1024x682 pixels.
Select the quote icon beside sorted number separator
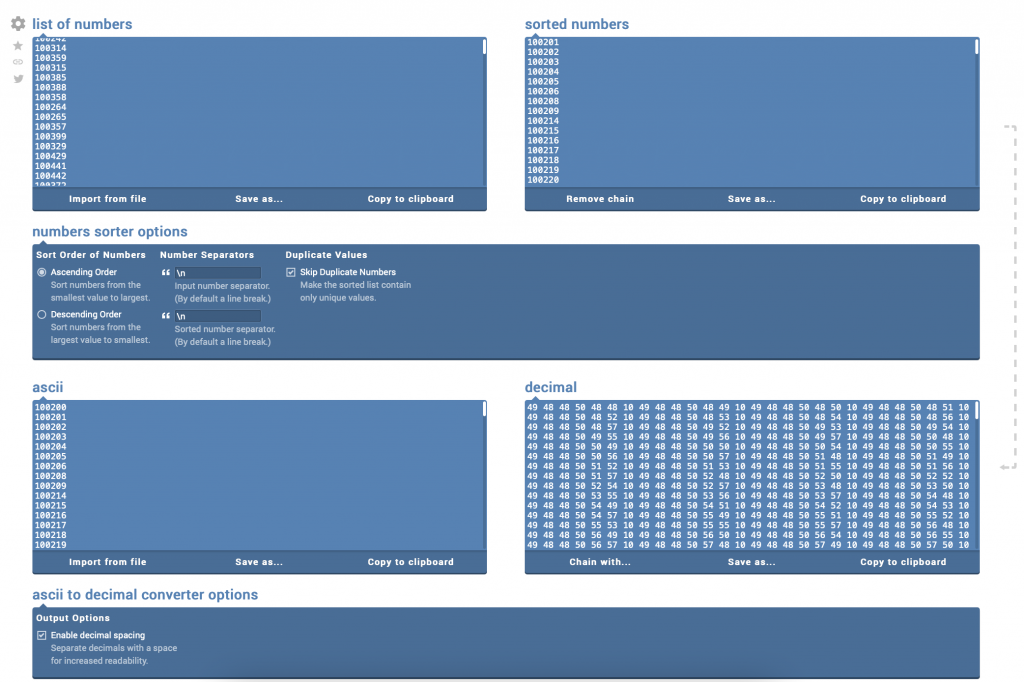tap(166, 316)
